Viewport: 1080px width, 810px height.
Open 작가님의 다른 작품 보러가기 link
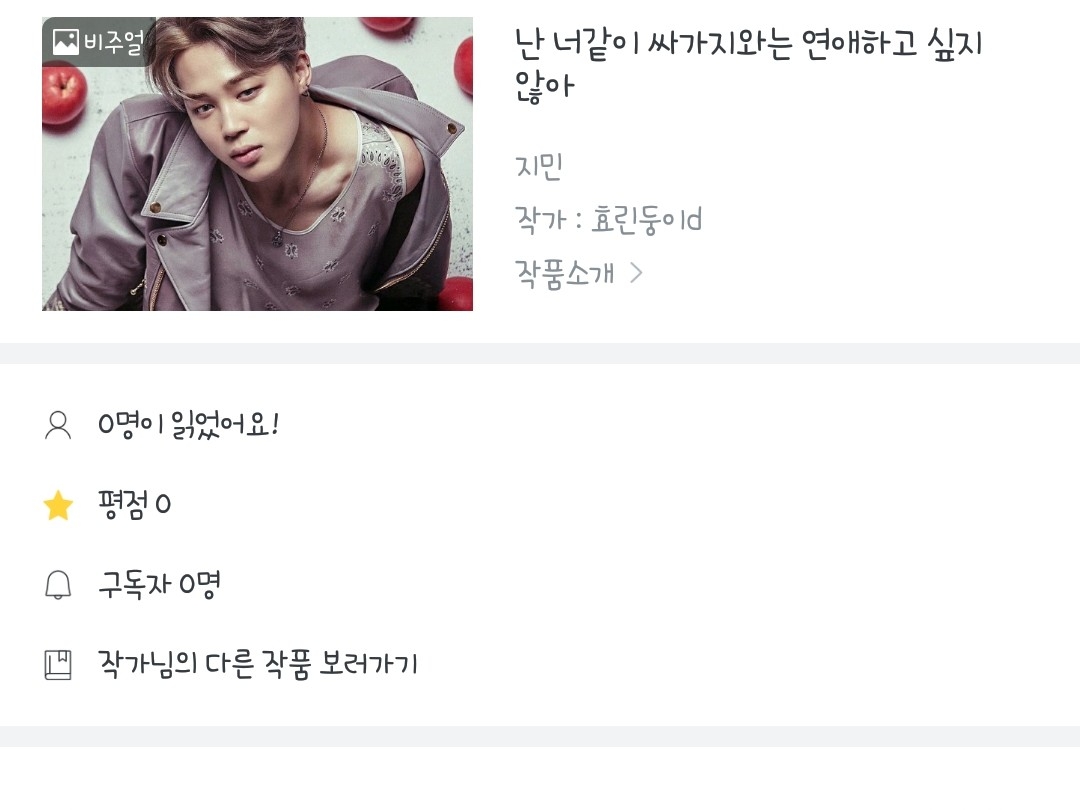point(258,664)
